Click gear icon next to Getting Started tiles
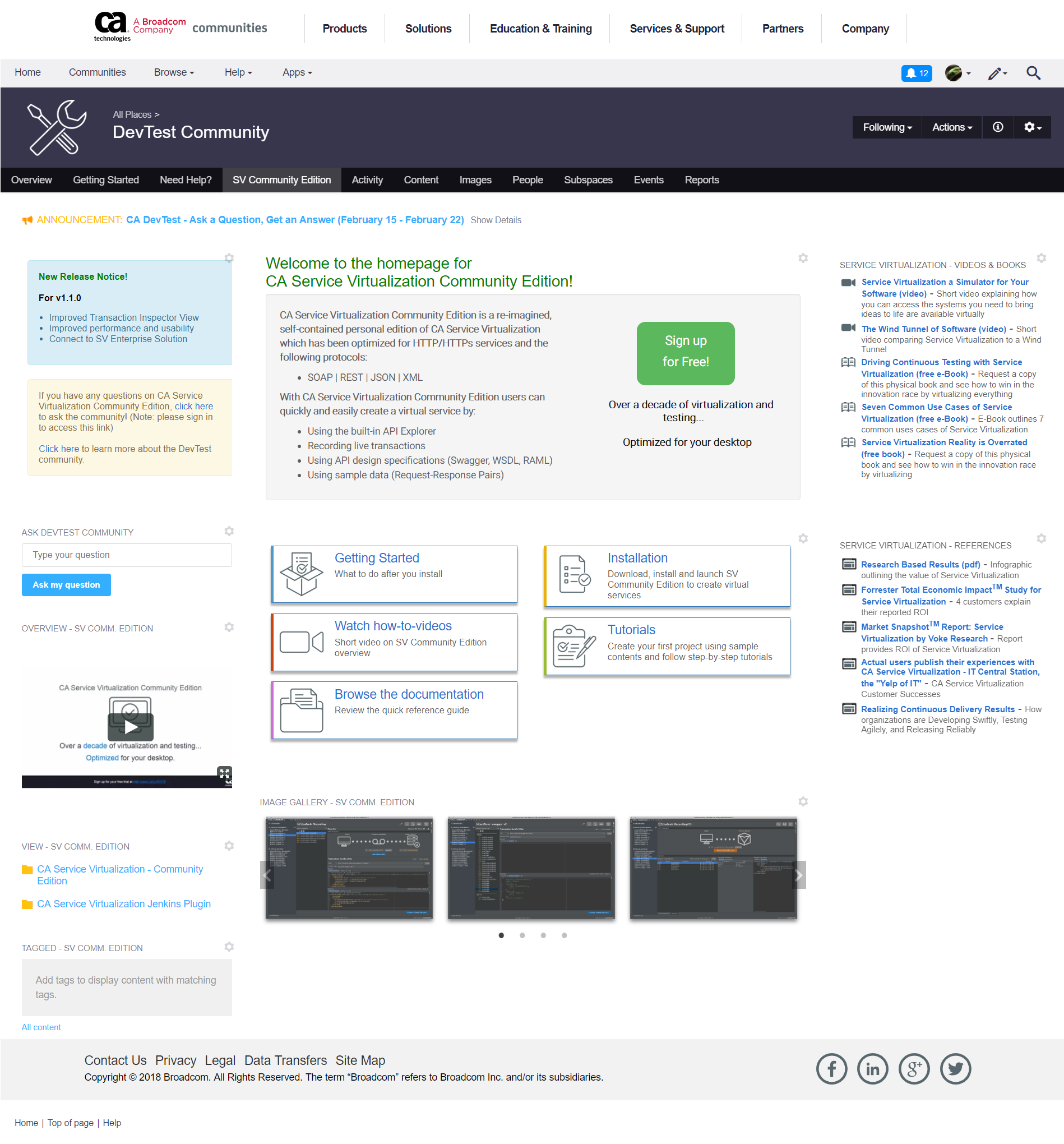 [803, 538]
